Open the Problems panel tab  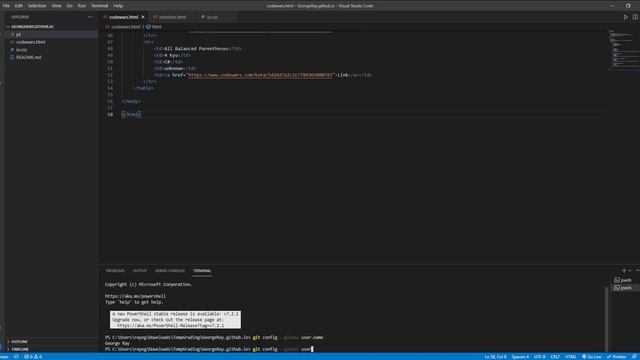[x=115, y=271]
